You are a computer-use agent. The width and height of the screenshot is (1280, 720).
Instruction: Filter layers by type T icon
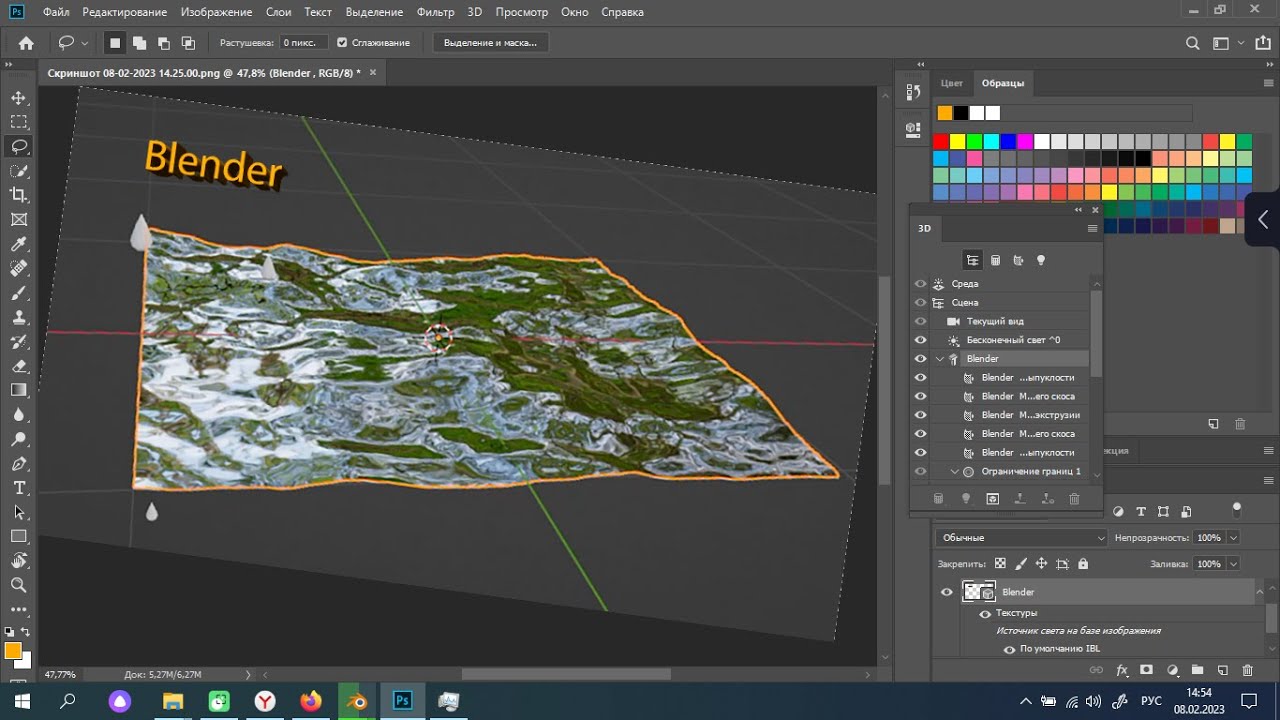click(x=1141, y=512)
